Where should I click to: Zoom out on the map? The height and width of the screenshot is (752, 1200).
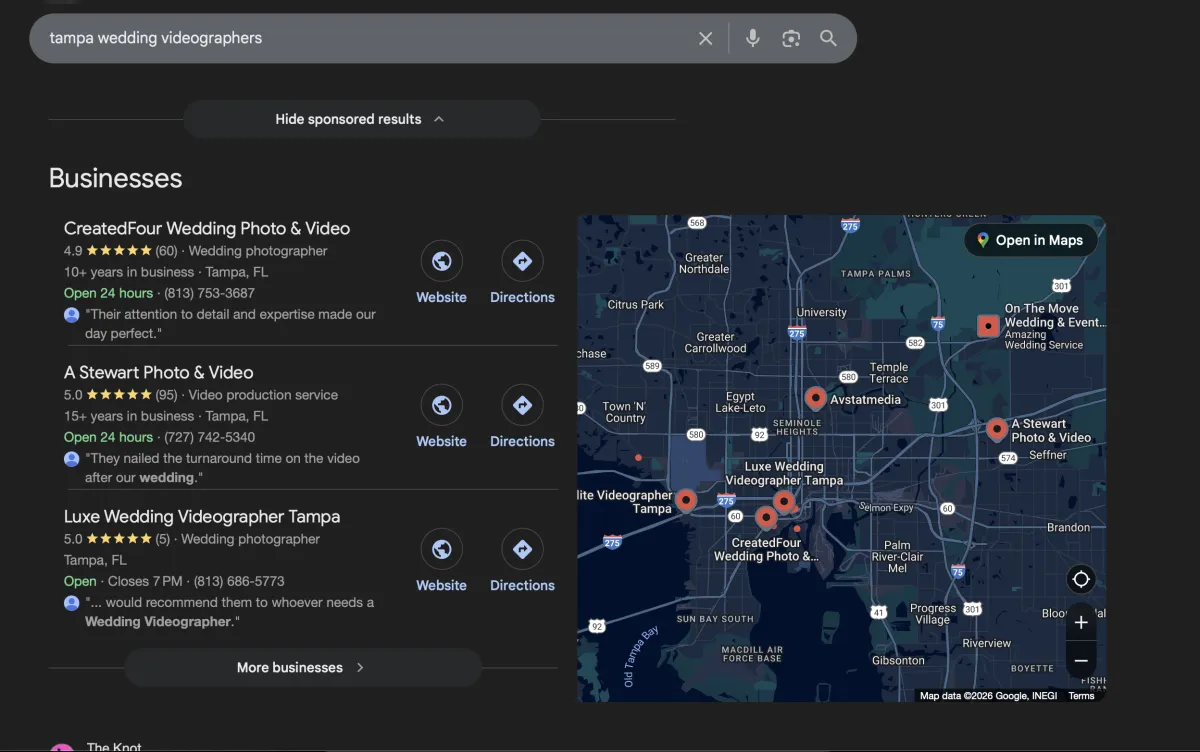pyautogui.click(x=1081, y=661)
